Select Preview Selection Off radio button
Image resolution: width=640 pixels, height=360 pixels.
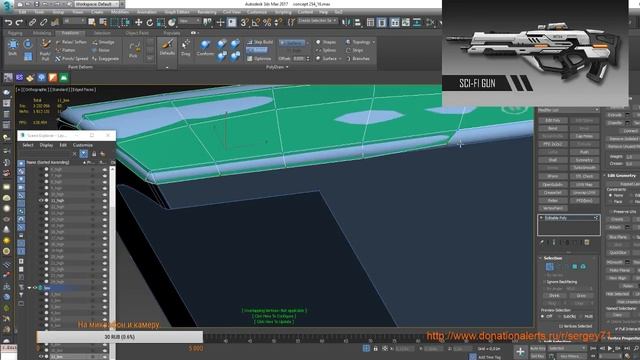[542, 316]
